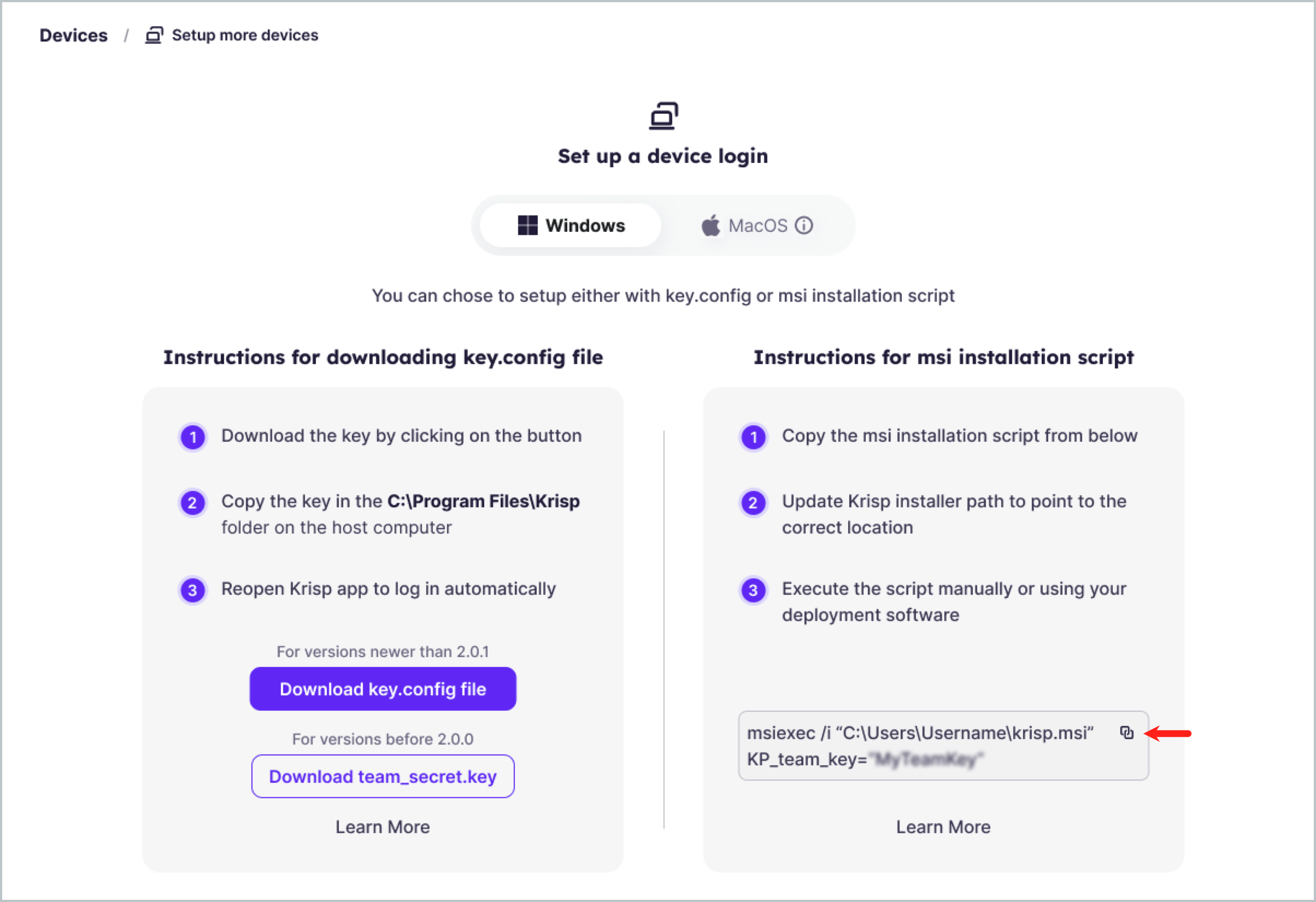This screenshot has width=1316, height=902.
Task: Click the Apple icon beside MacOS
Action: [x=711, y=225]
